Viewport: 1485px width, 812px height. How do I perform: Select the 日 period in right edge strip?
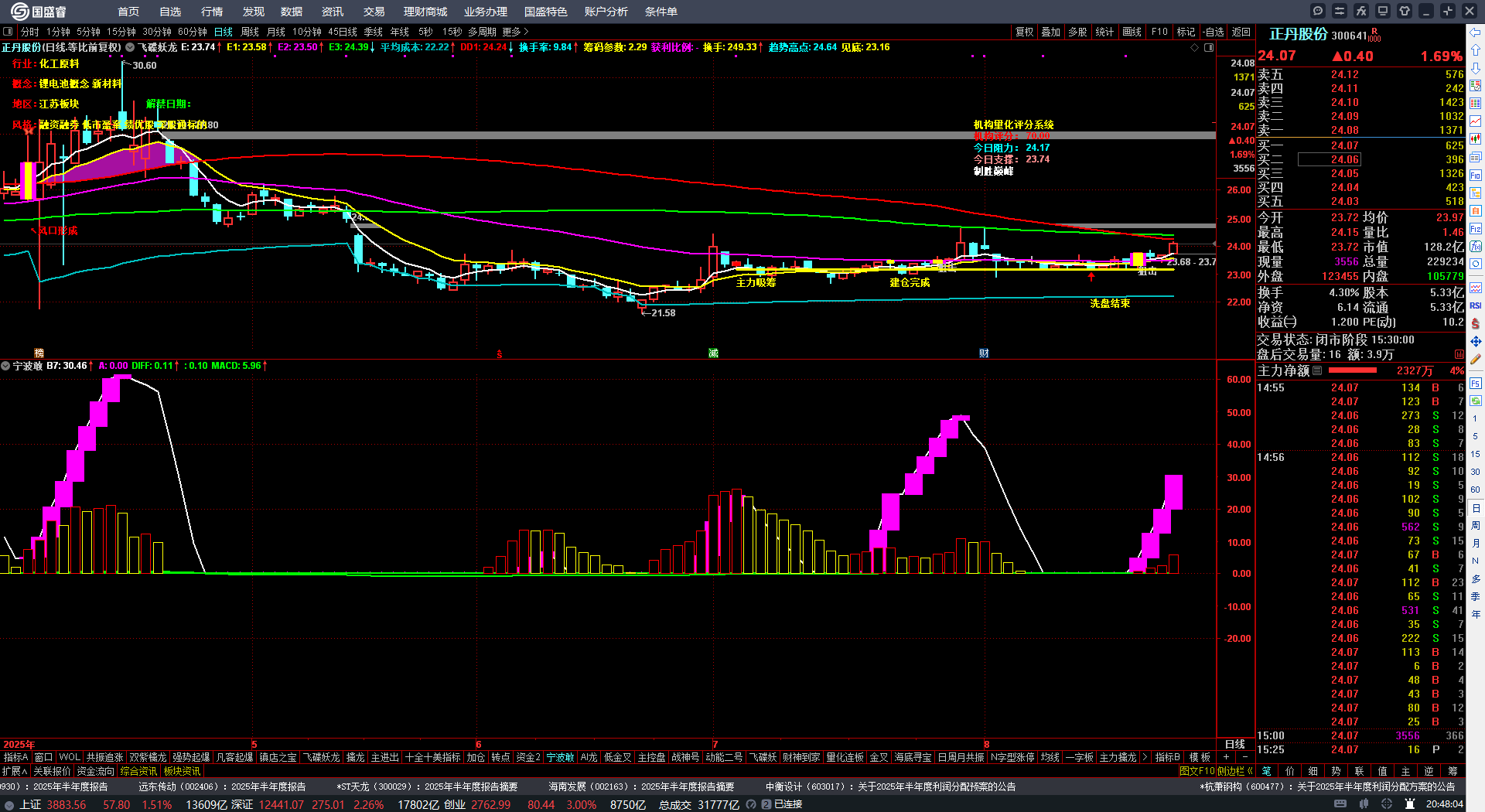point(1476,508)
